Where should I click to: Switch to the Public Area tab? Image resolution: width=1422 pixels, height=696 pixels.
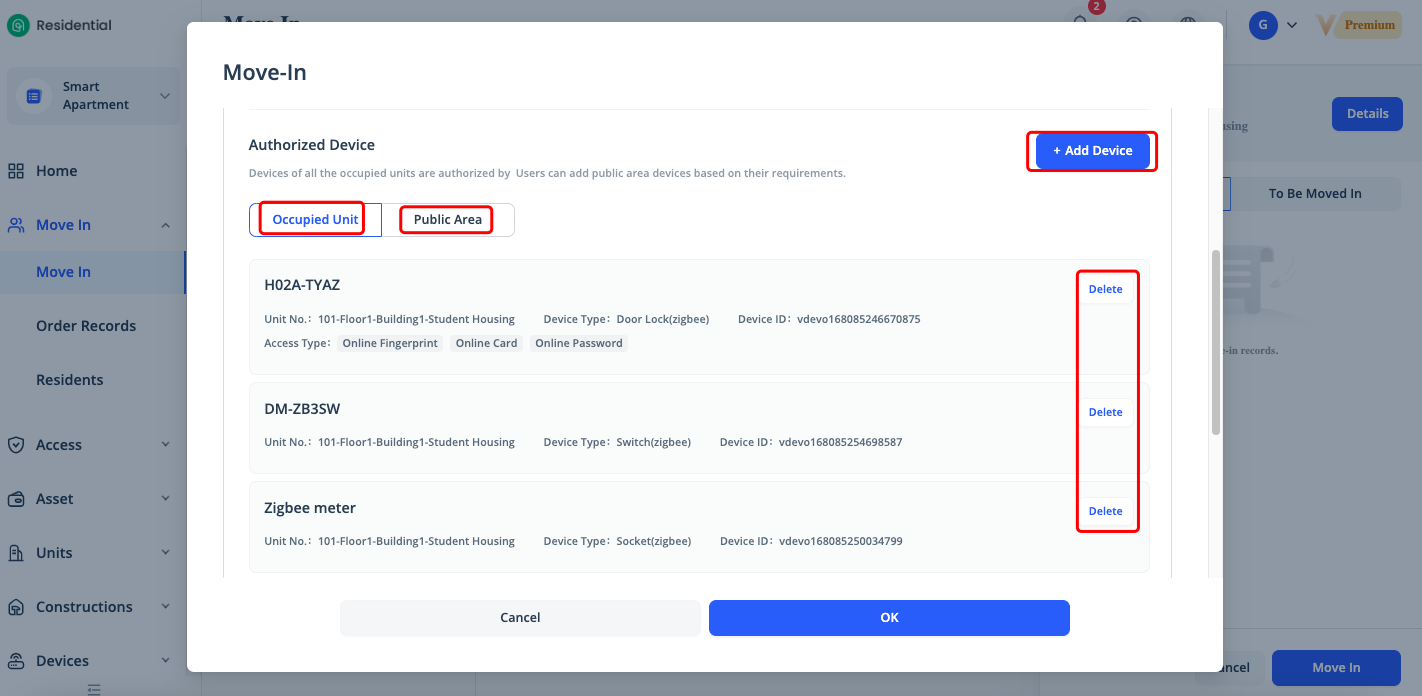(x=447, y=220)
